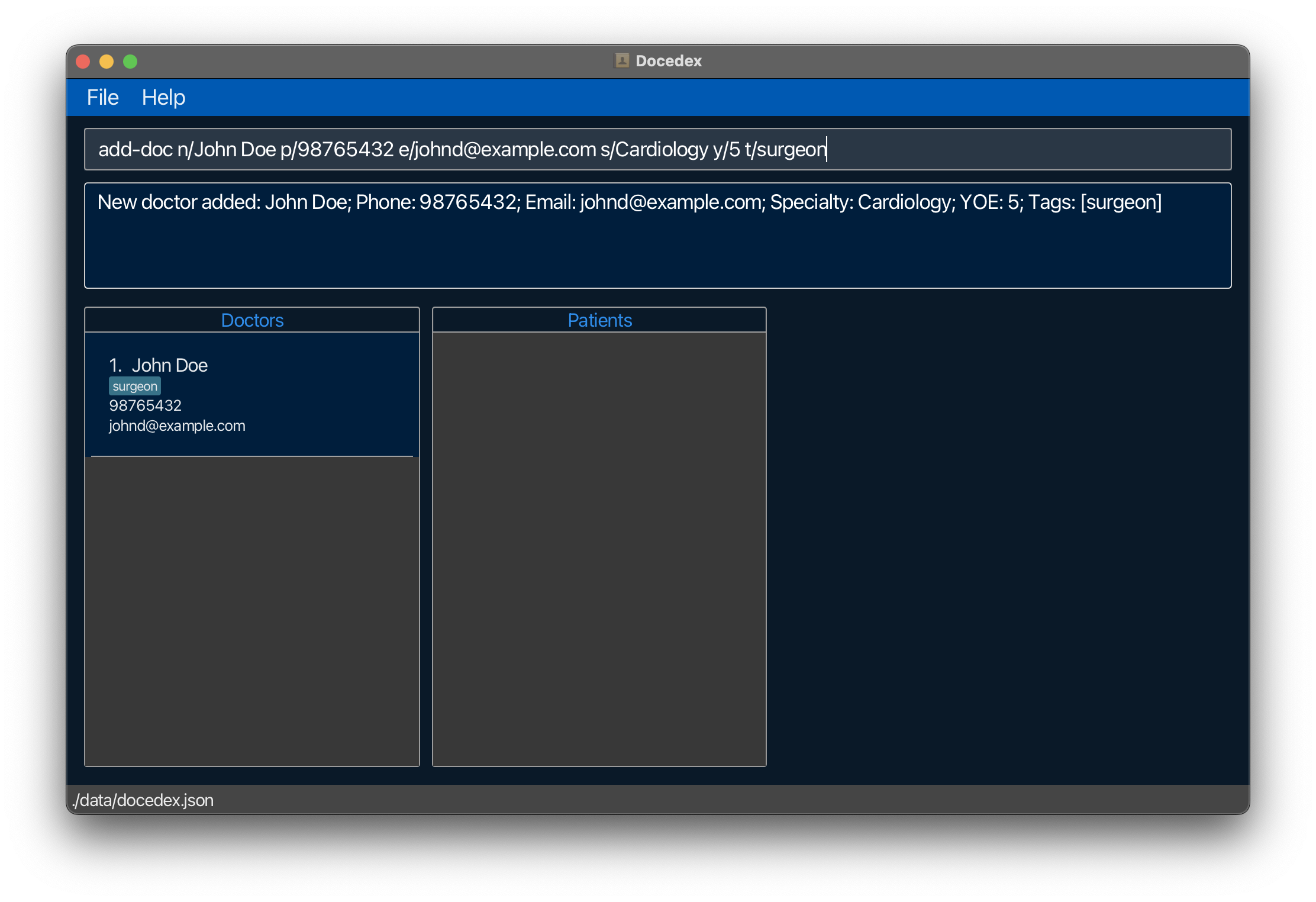The image size is (1316, 902).
Task: Click the Docedex window title text
Action: (668, 61)
